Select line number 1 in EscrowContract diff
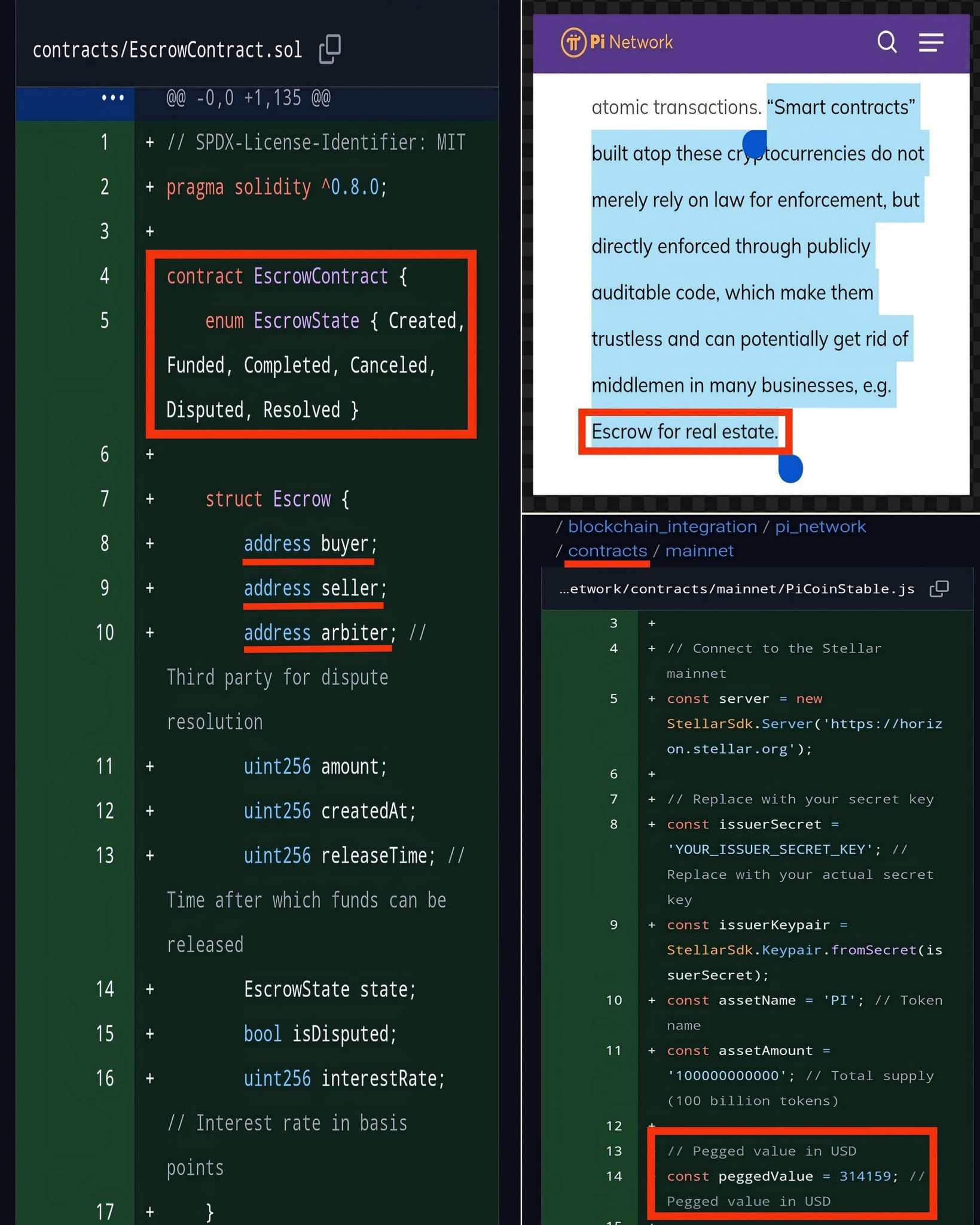This screenshot has width=980, height=1225. (x=105, y=142)
